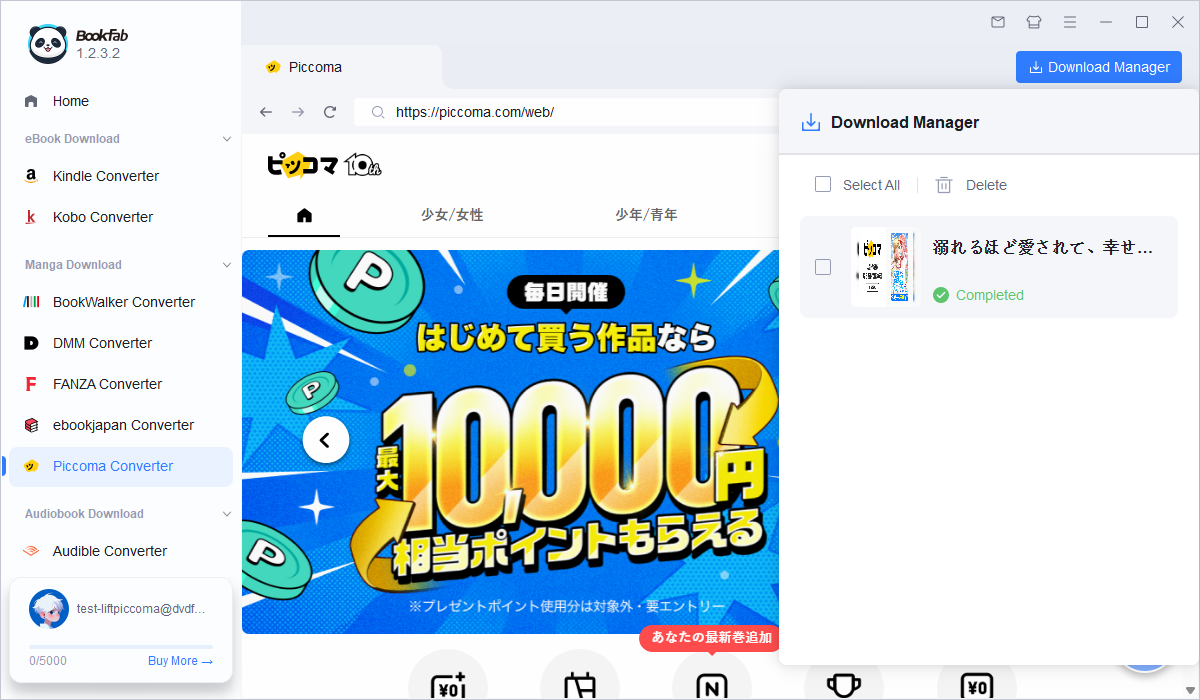Screen dimensions: 1200x700
Task: Tick checkbox for the completed manga item
Action: pyautogui.click(x=823, y=267)
